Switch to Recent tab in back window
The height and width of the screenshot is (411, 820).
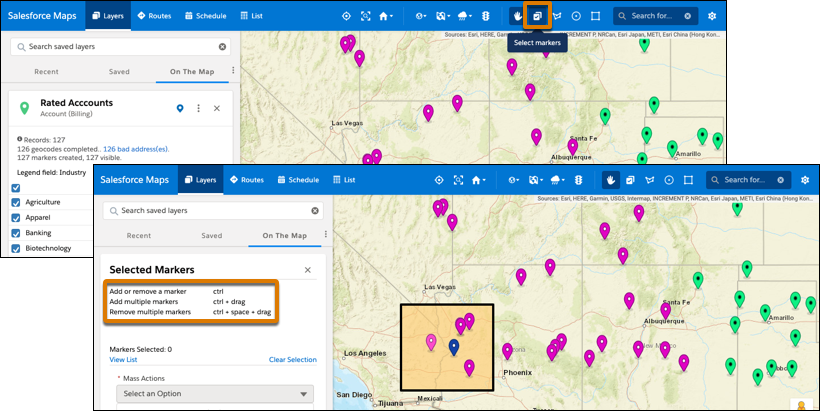pos(47,72)
